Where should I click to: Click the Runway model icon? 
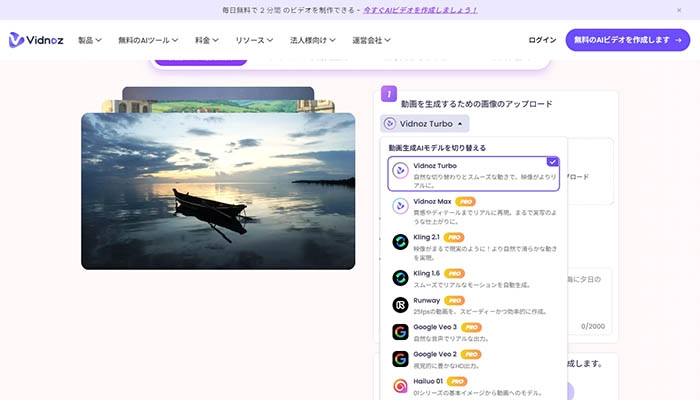click(x=400, y=305)
